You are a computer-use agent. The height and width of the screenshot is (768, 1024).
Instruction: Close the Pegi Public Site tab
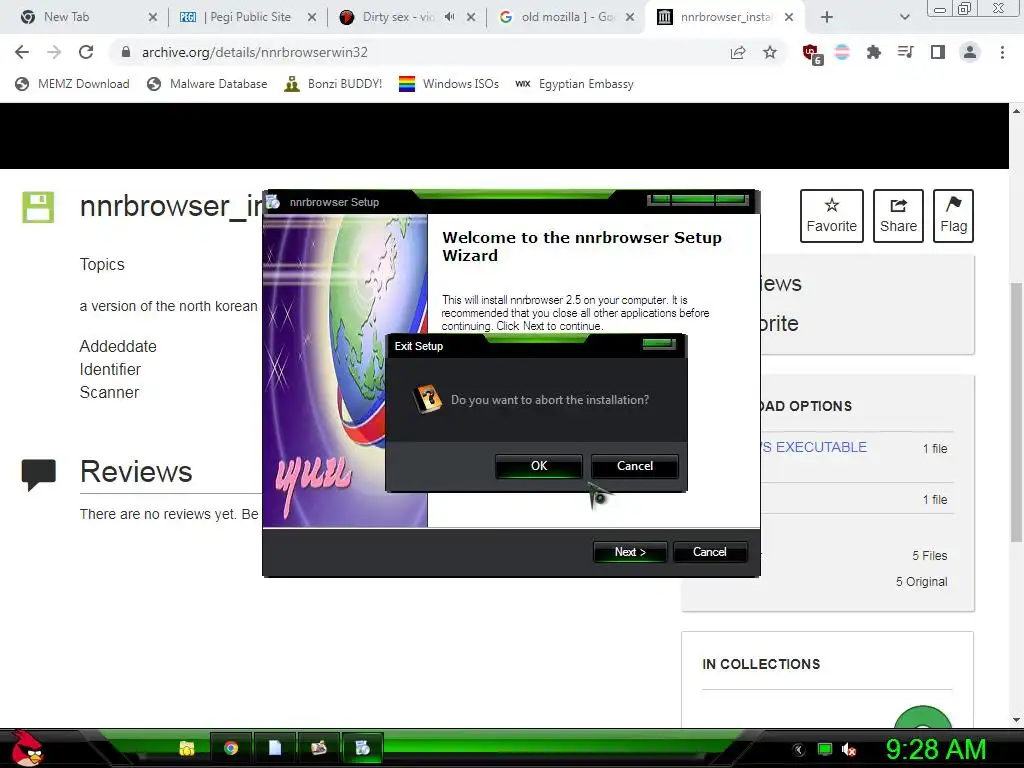coord(312,17)
